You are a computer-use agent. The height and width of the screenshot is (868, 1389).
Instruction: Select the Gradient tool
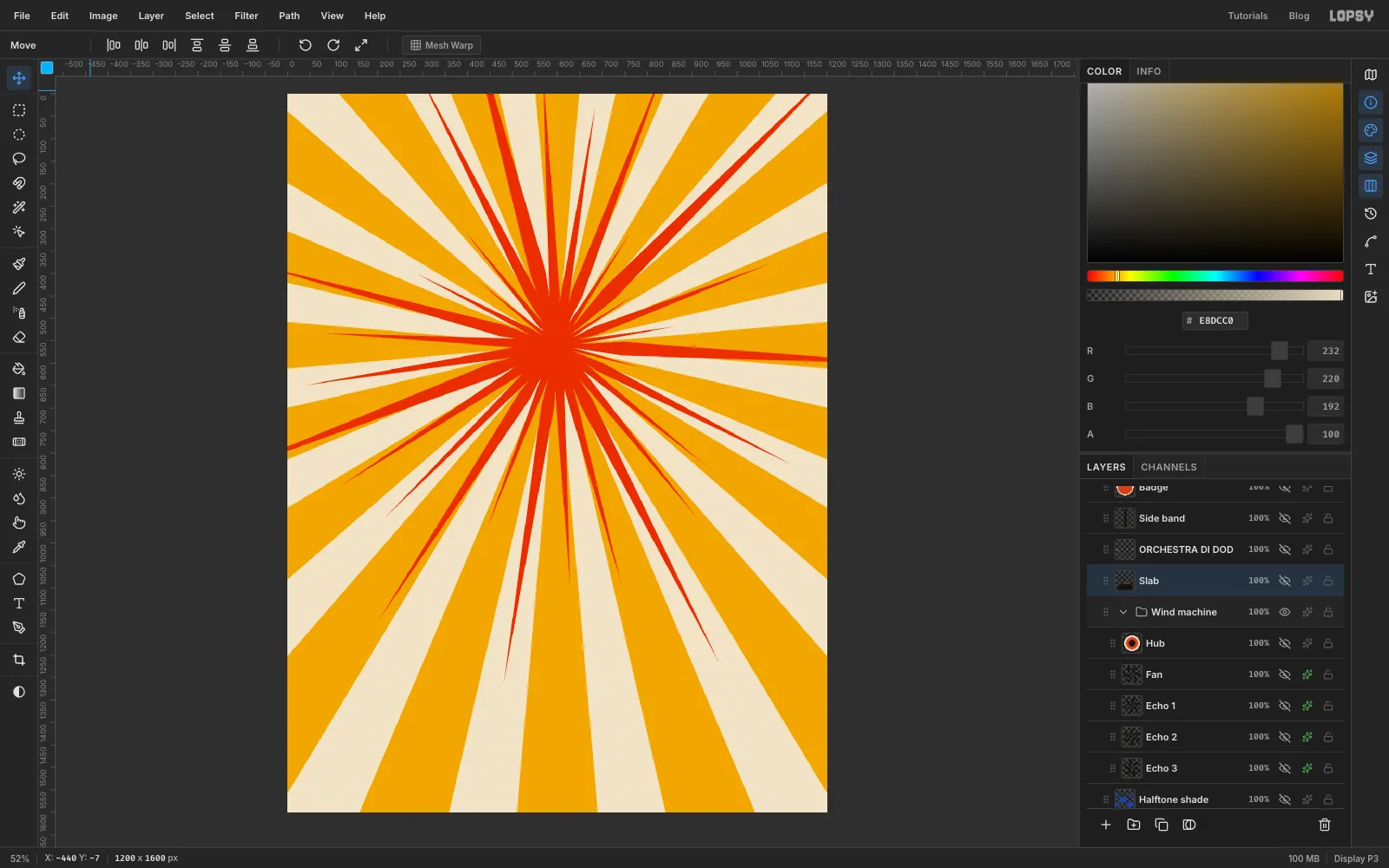pyautogui.click(x=19, y=393)
